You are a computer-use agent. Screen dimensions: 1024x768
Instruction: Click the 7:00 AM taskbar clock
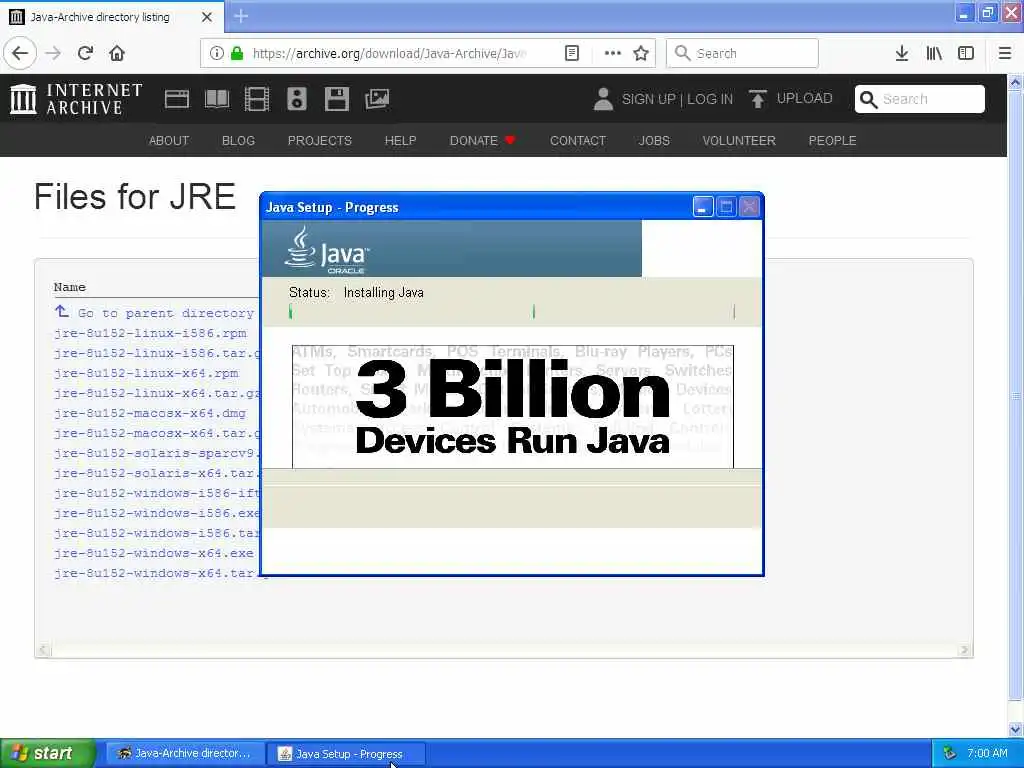987,753
